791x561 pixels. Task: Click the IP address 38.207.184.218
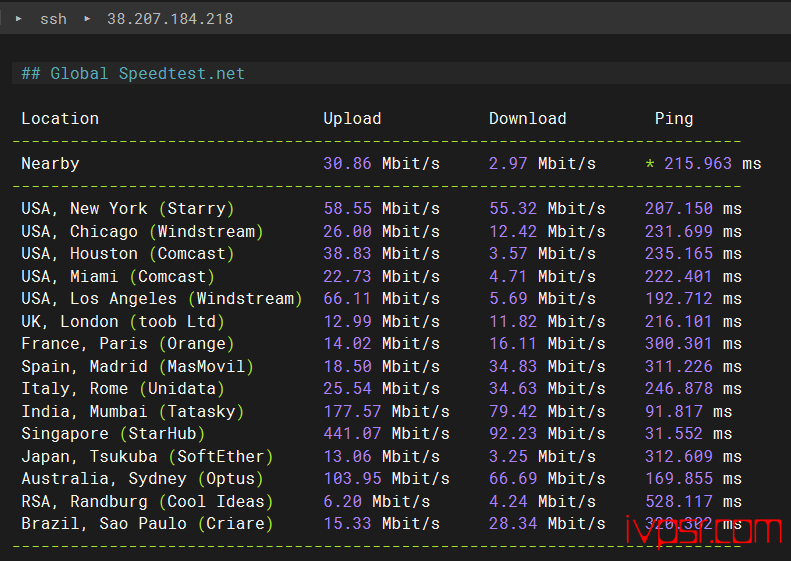[x=170, y=19]
